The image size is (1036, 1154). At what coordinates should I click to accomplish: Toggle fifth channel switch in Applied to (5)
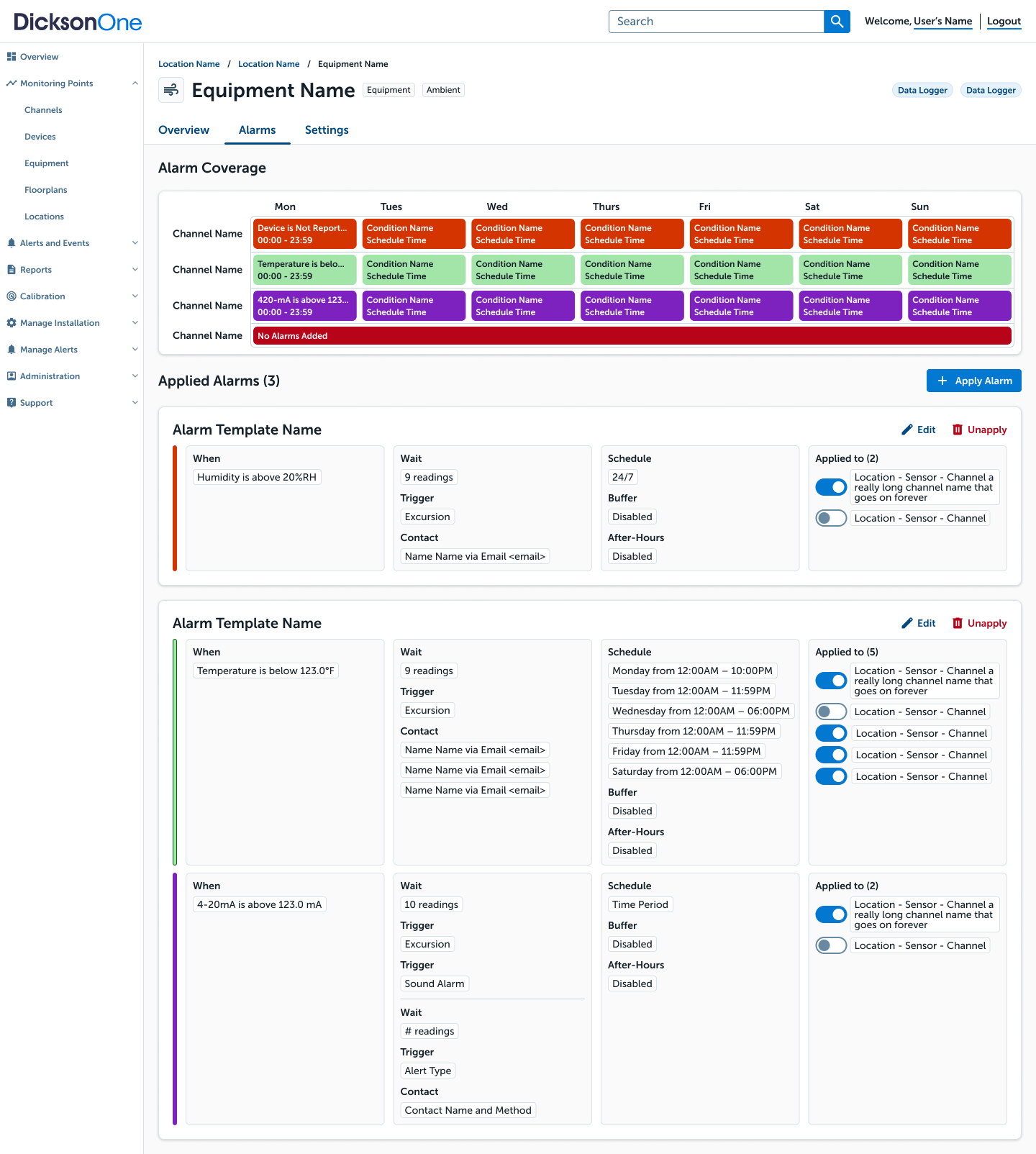831,776
